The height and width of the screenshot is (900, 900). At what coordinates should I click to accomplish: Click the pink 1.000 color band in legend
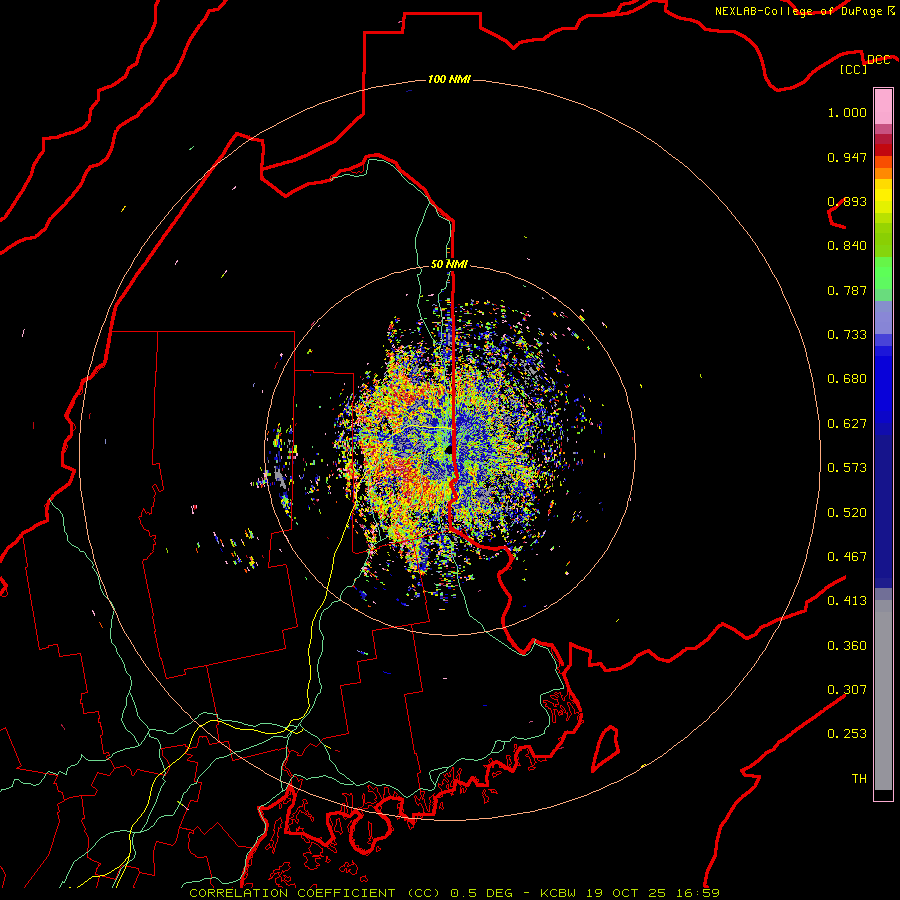pyautogui.click(x=883, y=107)
